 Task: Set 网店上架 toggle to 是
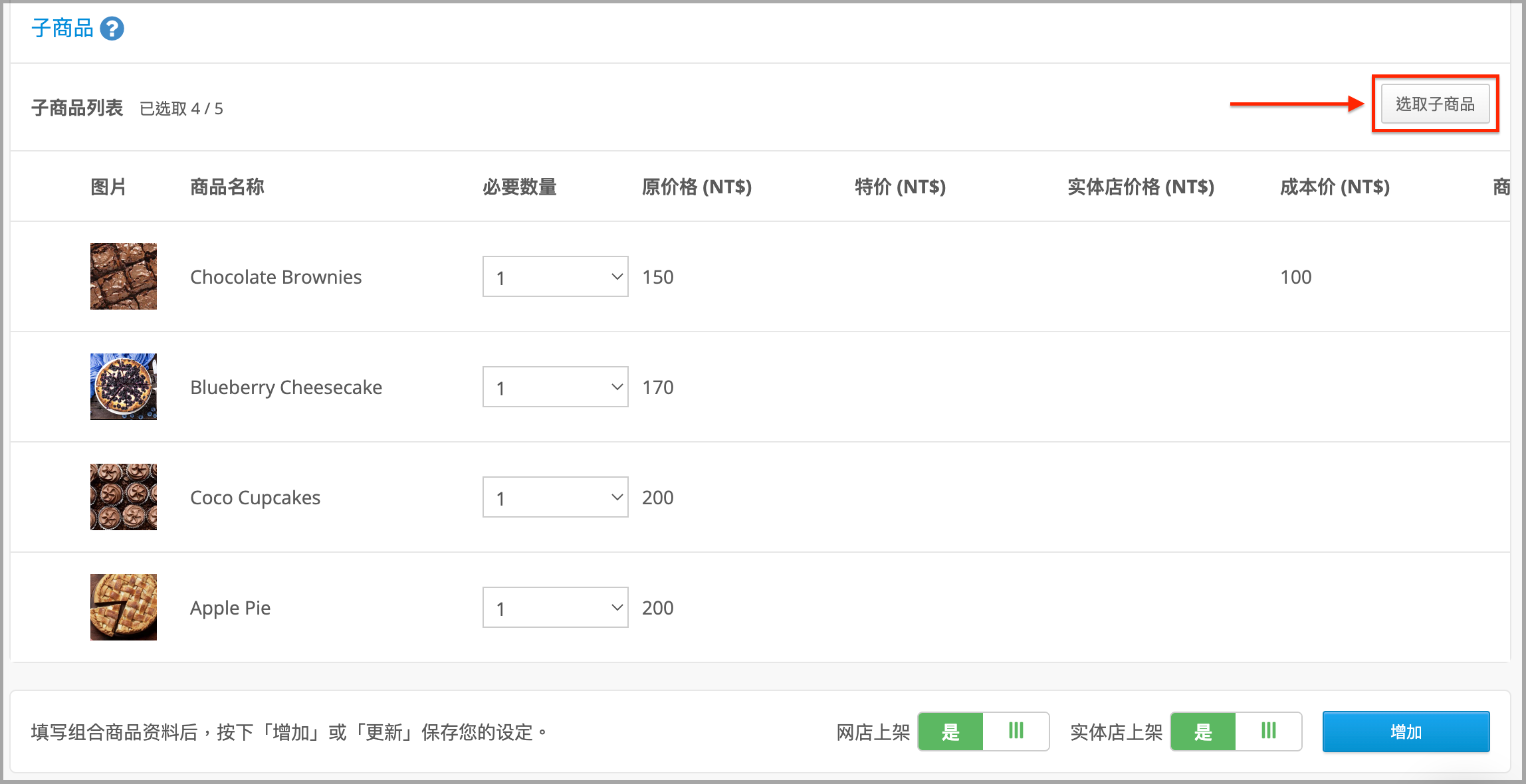point(950,732)
